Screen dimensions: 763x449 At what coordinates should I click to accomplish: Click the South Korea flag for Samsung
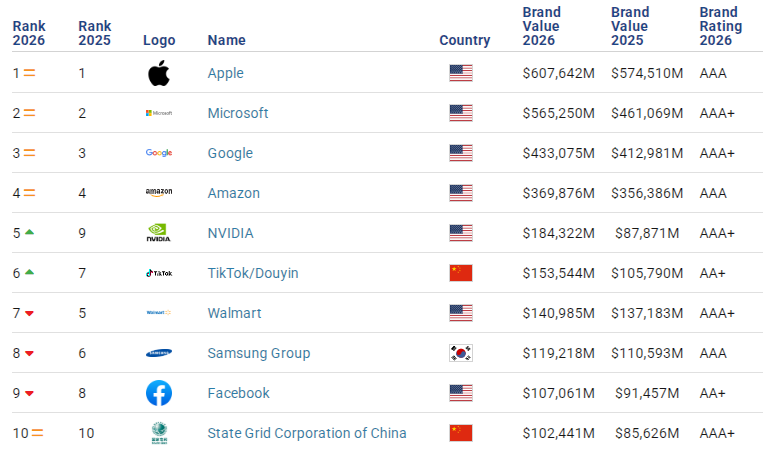[460, 353]
